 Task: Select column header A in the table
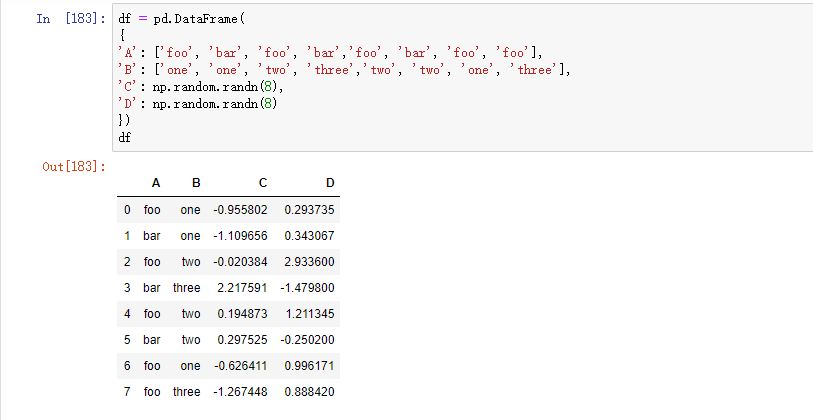point(156,183)
